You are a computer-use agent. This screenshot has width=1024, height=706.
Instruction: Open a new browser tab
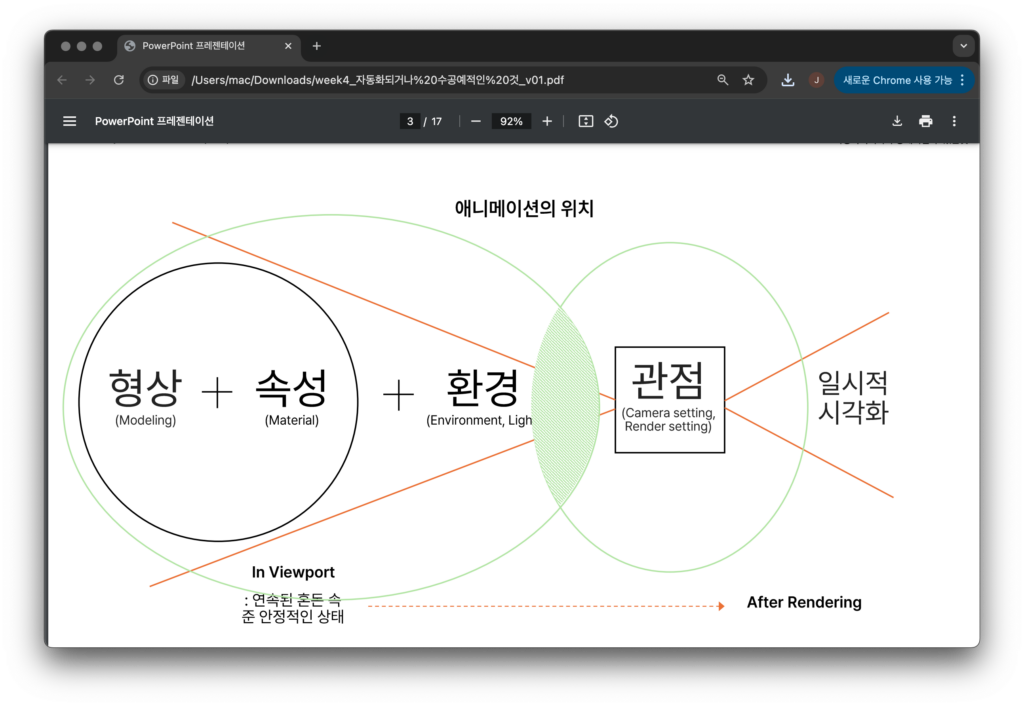317,46
